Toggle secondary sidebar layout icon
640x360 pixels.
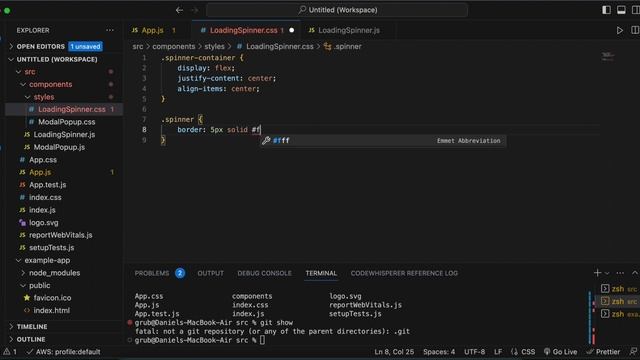[x=636, y=10]
